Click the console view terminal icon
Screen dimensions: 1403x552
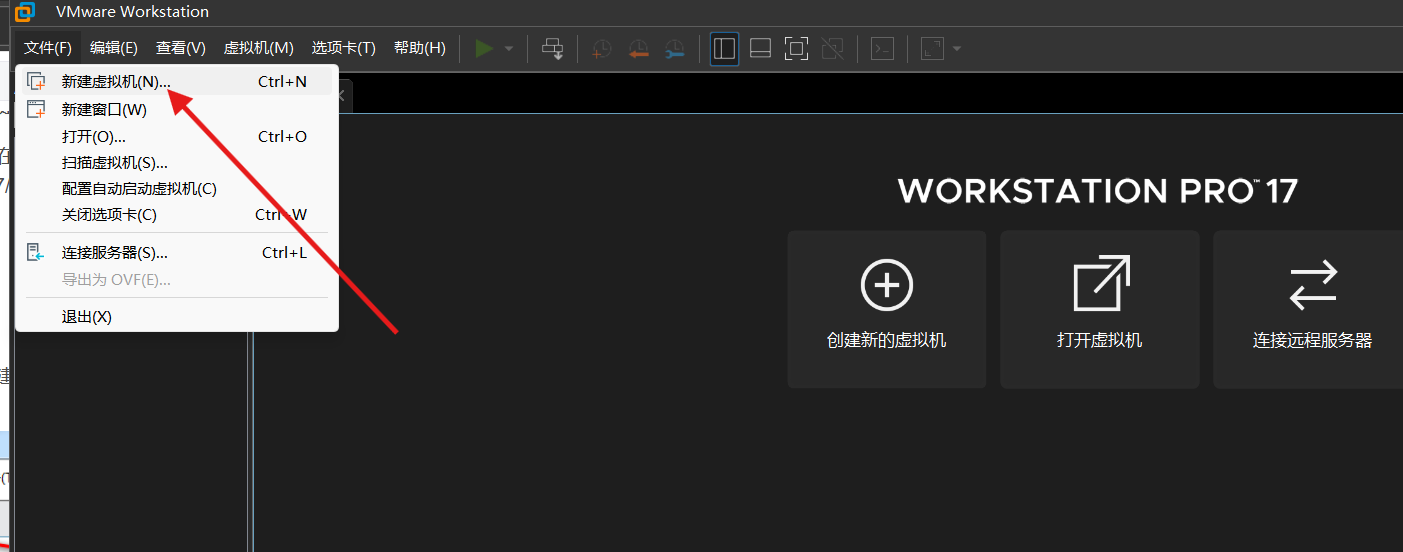coord(882,48)
